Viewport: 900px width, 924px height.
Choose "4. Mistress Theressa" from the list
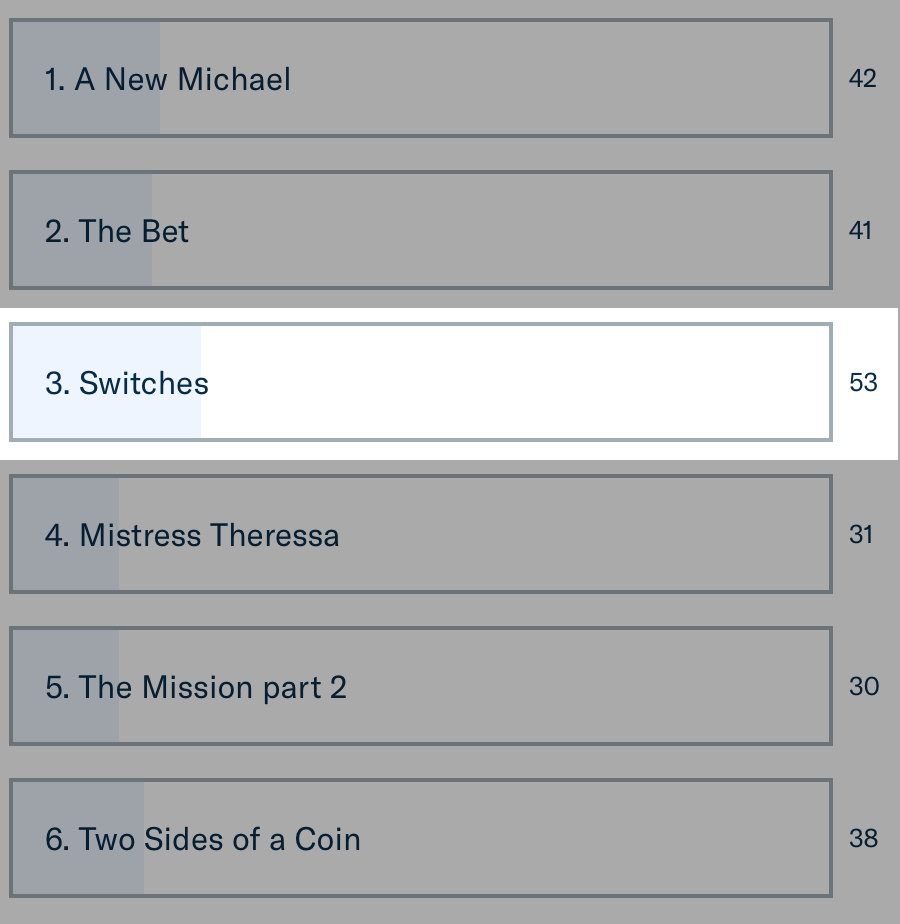point(192,535)
